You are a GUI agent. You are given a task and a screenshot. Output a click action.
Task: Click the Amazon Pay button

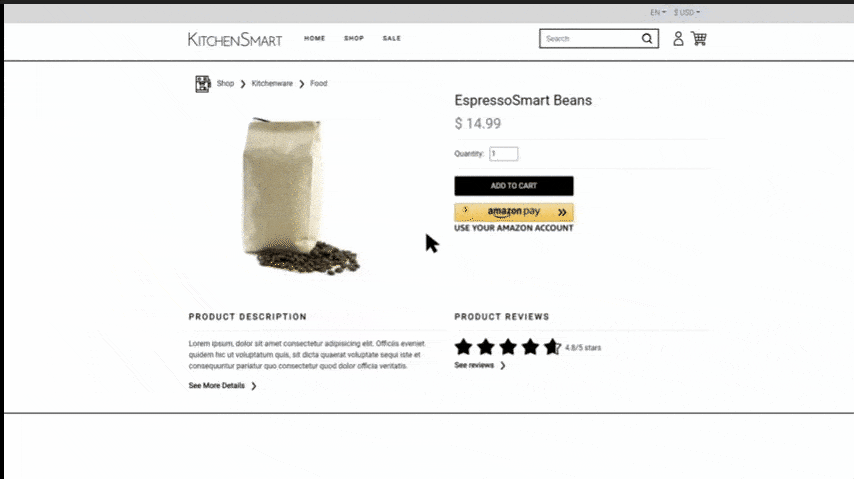click(x=514, y=212)
